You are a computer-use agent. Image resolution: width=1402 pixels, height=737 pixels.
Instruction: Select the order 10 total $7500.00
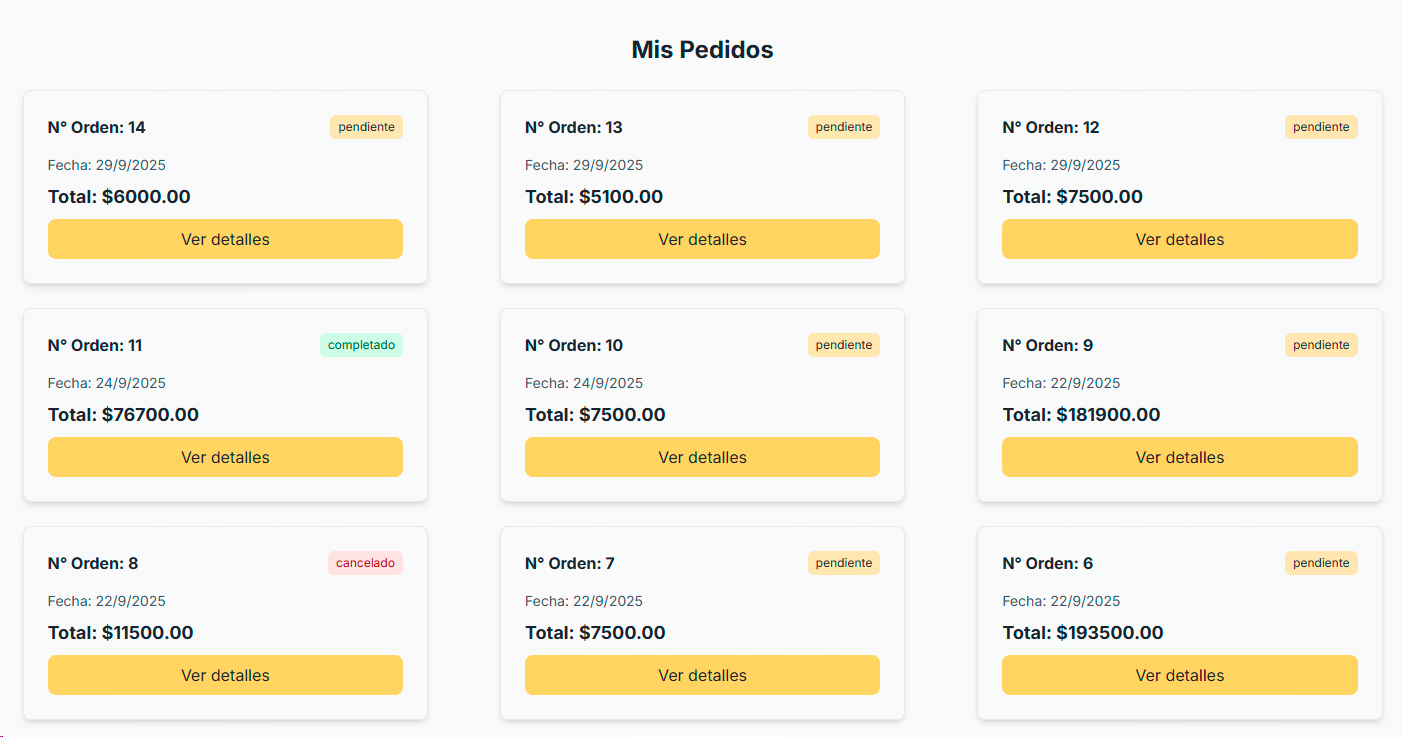pyautogui.click(x=595, y=415)
